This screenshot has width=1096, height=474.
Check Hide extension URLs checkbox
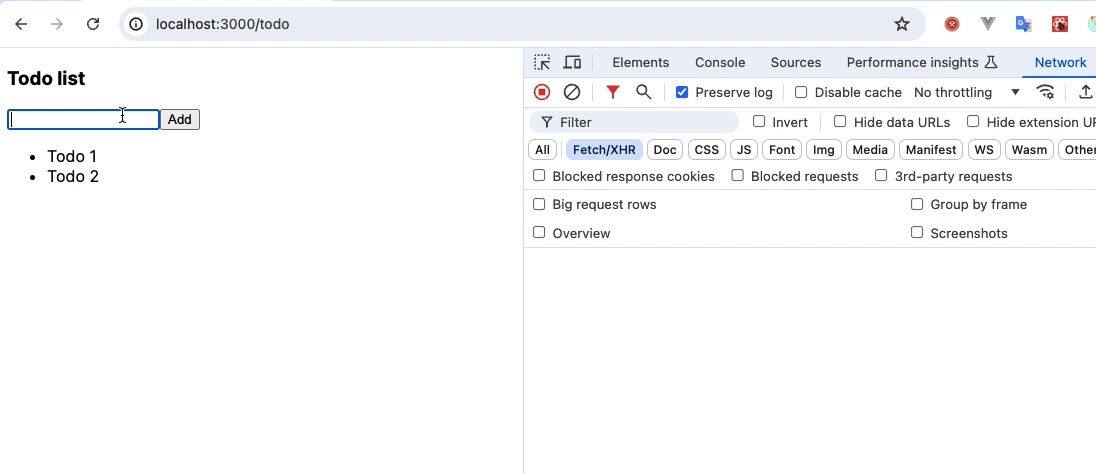tap(973, 122)
